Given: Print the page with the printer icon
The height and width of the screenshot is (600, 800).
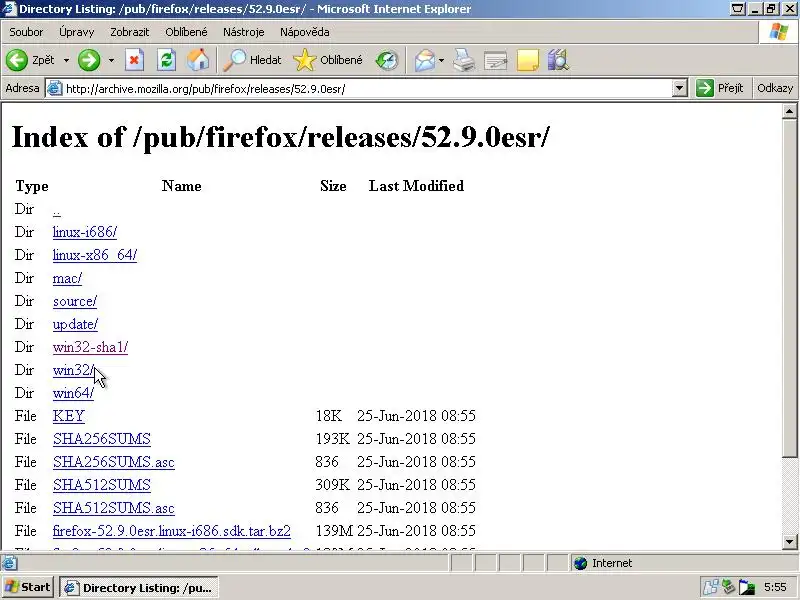Looking at the screenshot, I should point(464,60).
